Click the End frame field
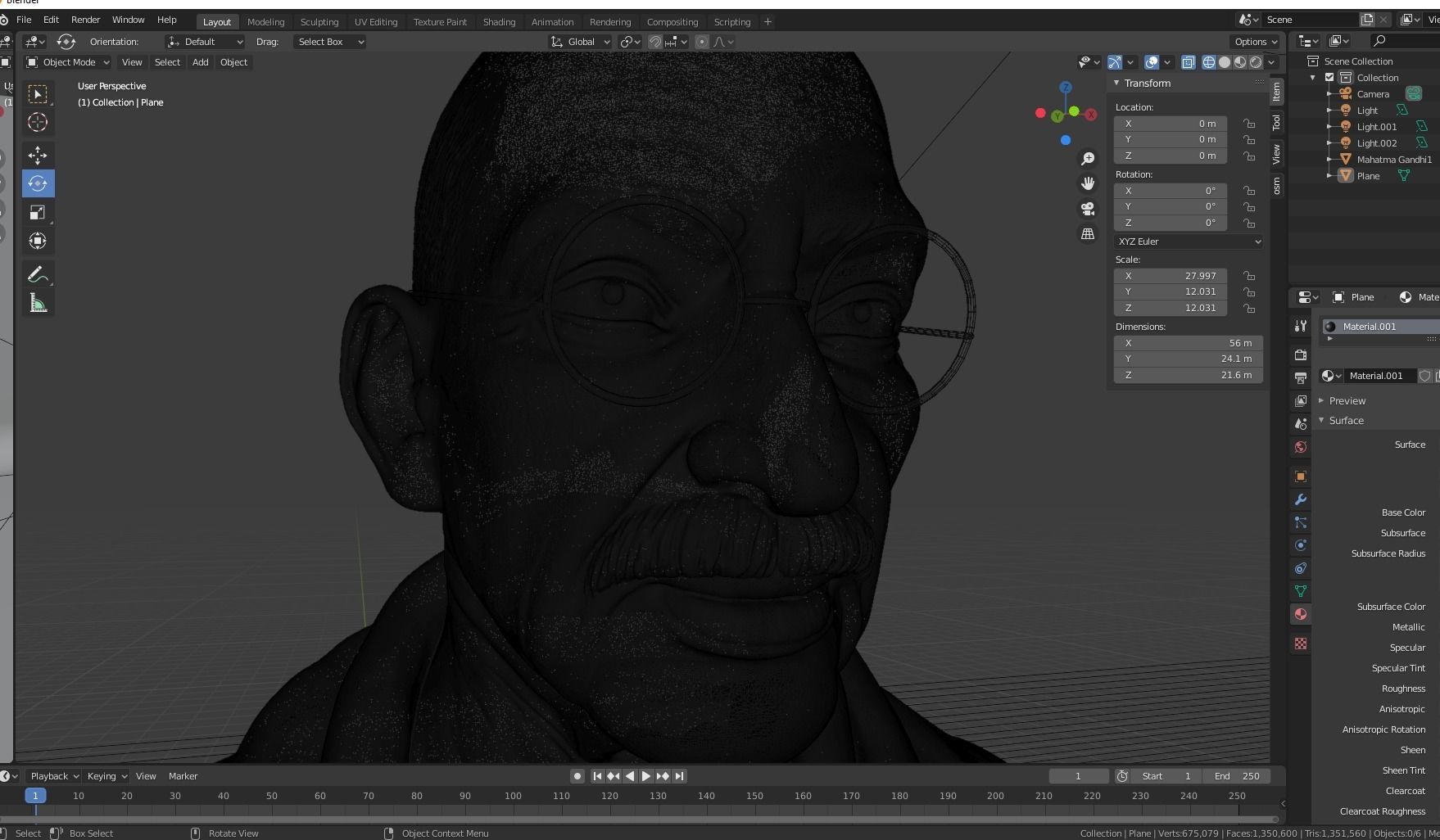The height and width of the screenshot is (840, 1440). click(1236, 776)
